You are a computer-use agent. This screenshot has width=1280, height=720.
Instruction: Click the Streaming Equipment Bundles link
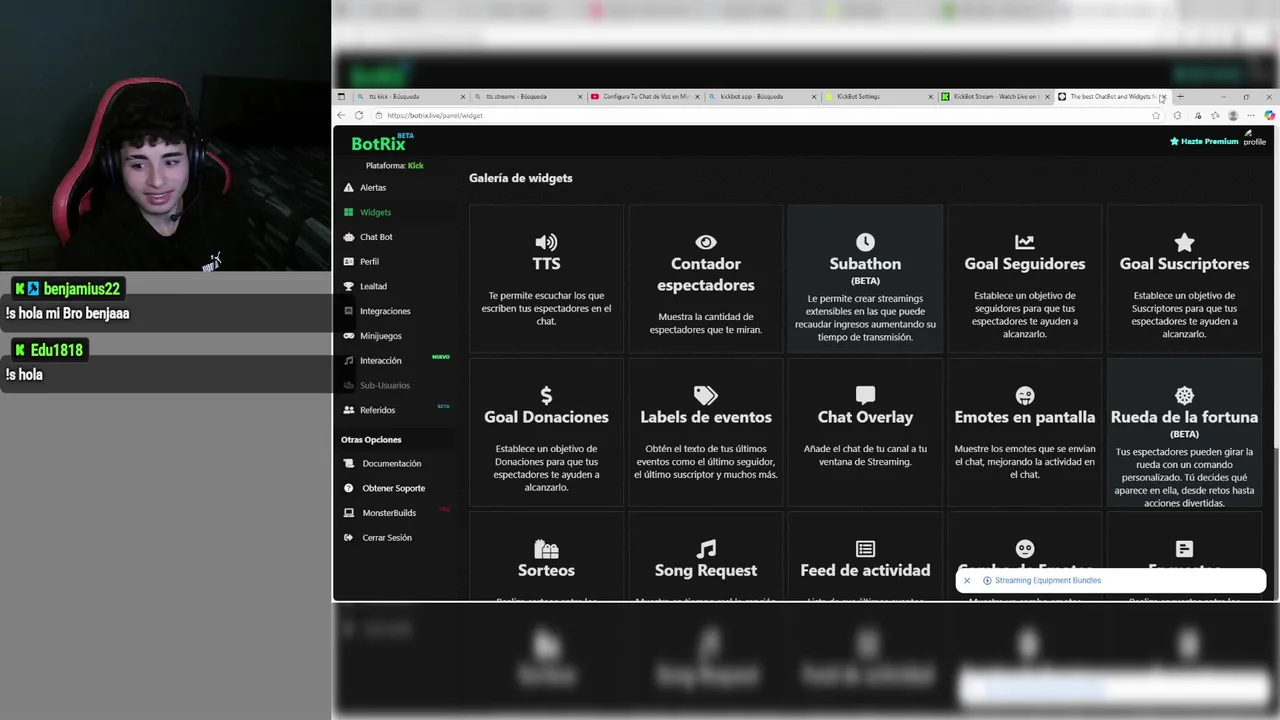pyautogui.click(x=1047, y=580)
